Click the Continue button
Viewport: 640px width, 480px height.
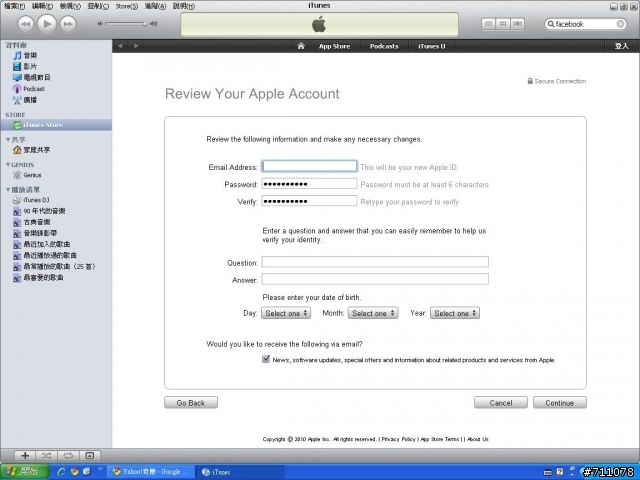pos(560,402)
